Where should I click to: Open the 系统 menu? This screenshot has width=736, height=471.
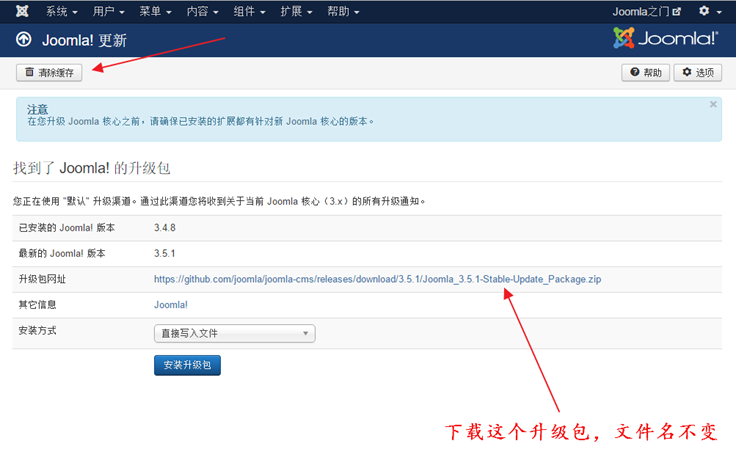[62, 11]
